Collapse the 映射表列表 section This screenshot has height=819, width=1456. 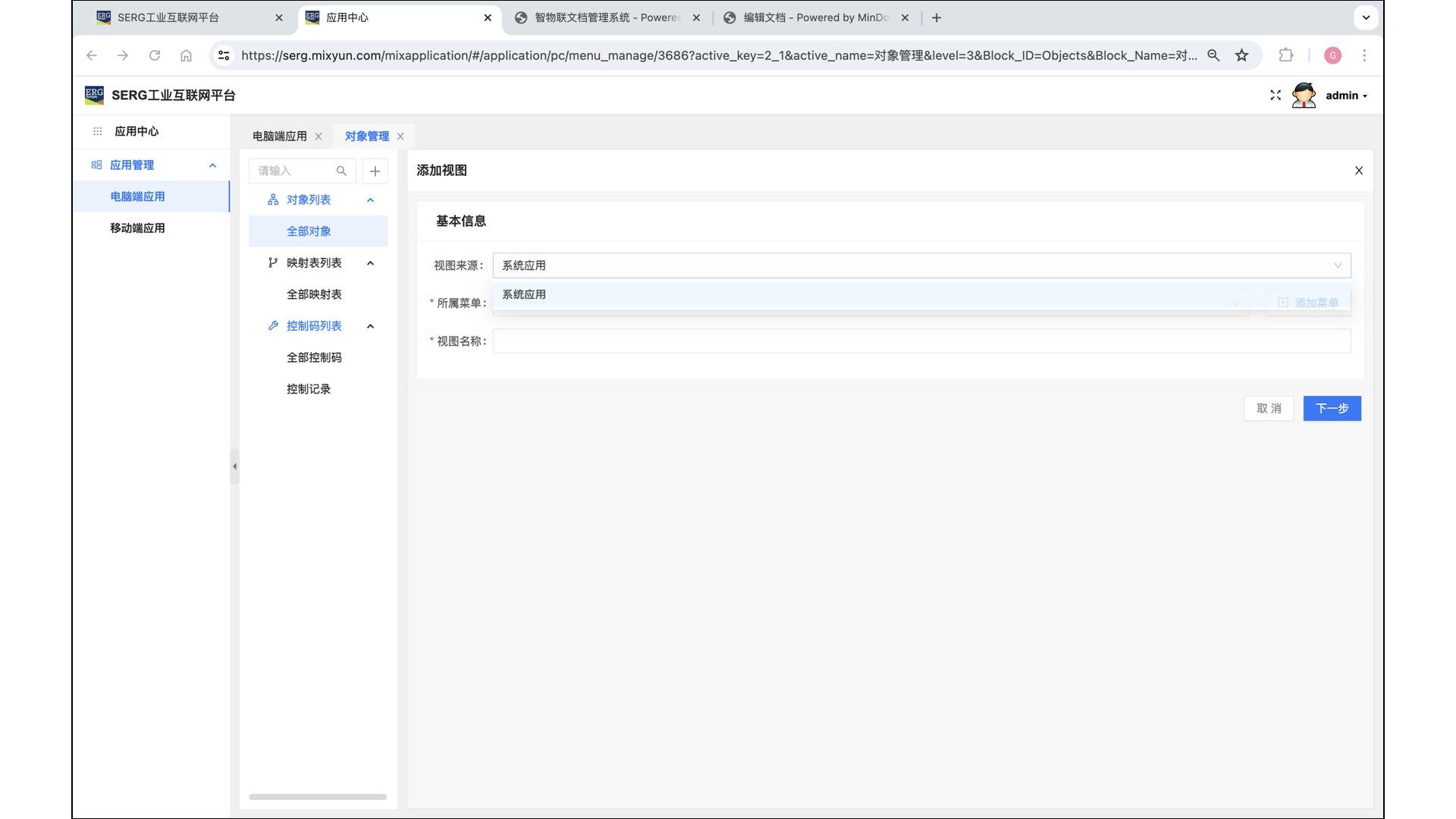tap(370, 263)
